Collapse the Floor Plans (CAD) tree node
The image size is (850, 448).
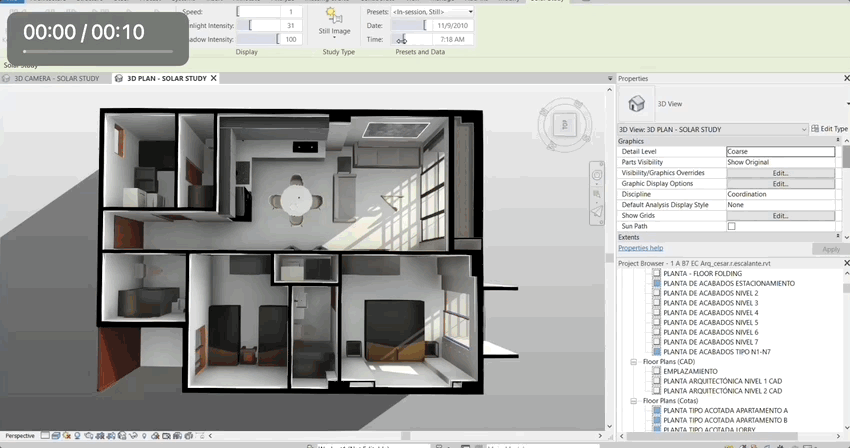[x=633, y=361]
